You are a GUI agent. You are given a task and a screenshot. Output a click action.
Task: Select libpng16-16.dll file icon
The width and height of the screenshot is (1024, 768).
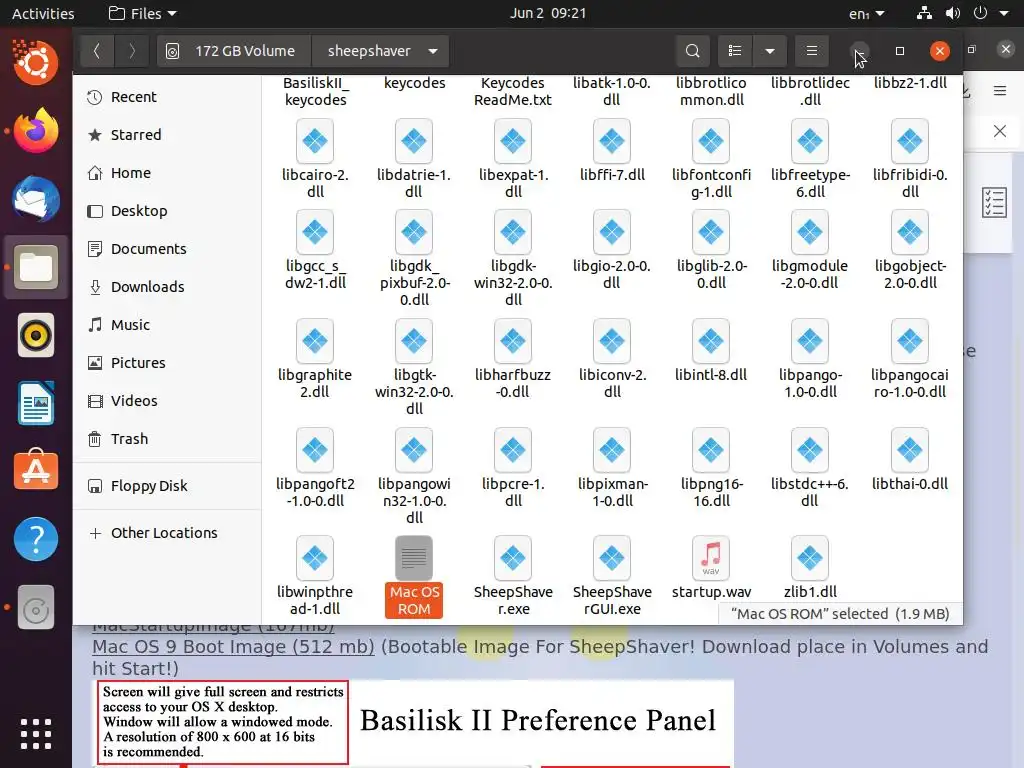click(x=711, y=450)
